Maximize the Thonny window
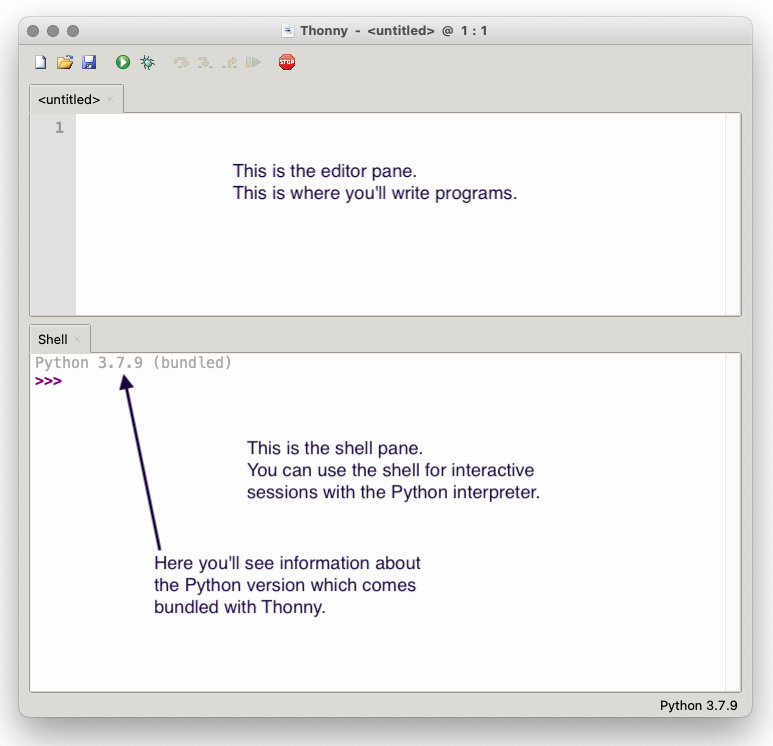This screenshot has height=746, width=773. (73, 31)
